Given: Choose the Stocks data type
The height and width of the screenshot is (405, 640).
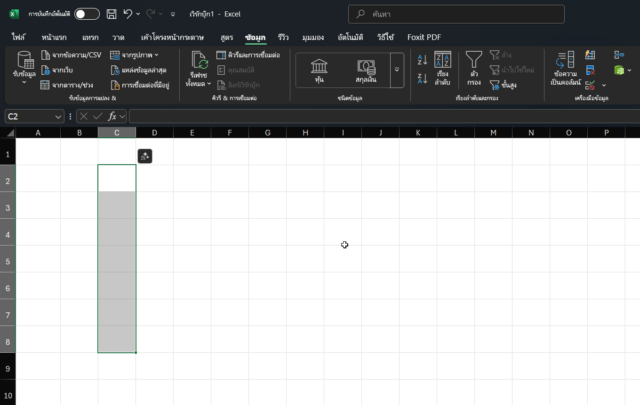Looking at the screenshot, I should [319, 70].
